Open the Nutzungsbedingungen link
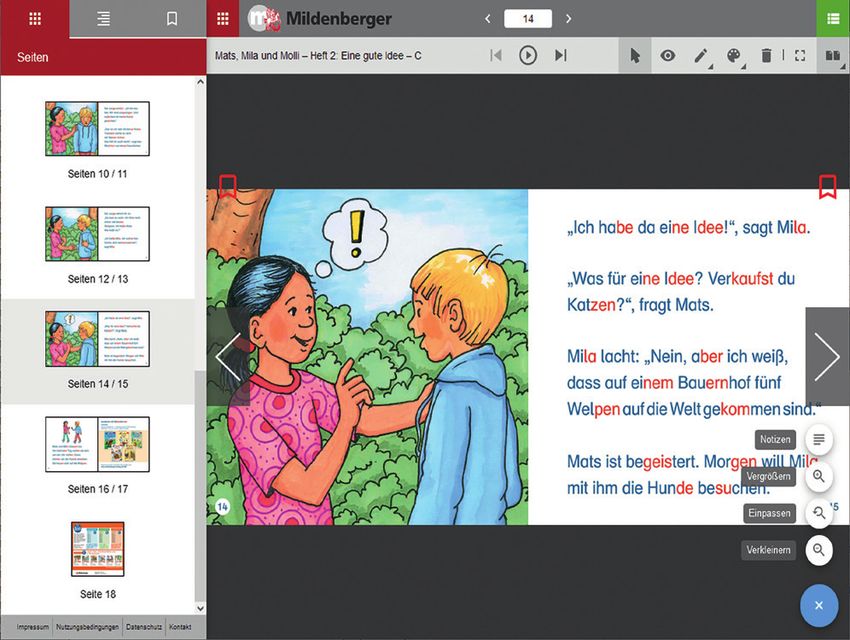Screen dimensions: 850x640 pyautogui.click(x=87, y=627)
